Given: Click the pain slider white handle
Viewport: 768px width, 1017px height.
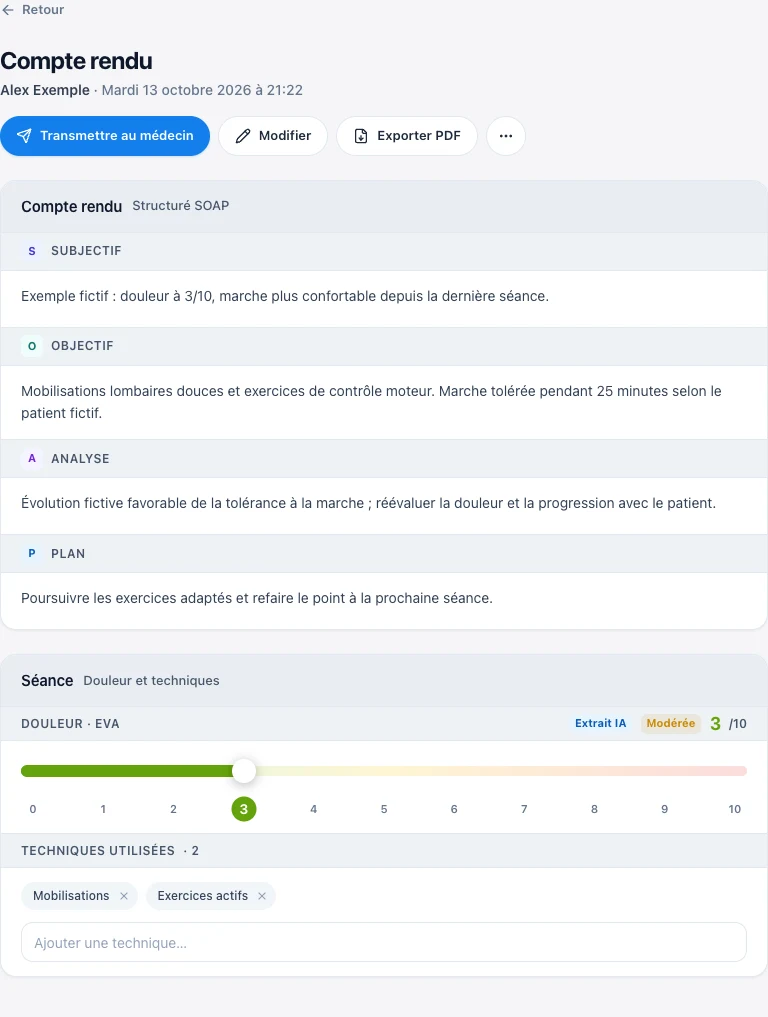Looking at the screenshot, I should (x=244, y=771).
